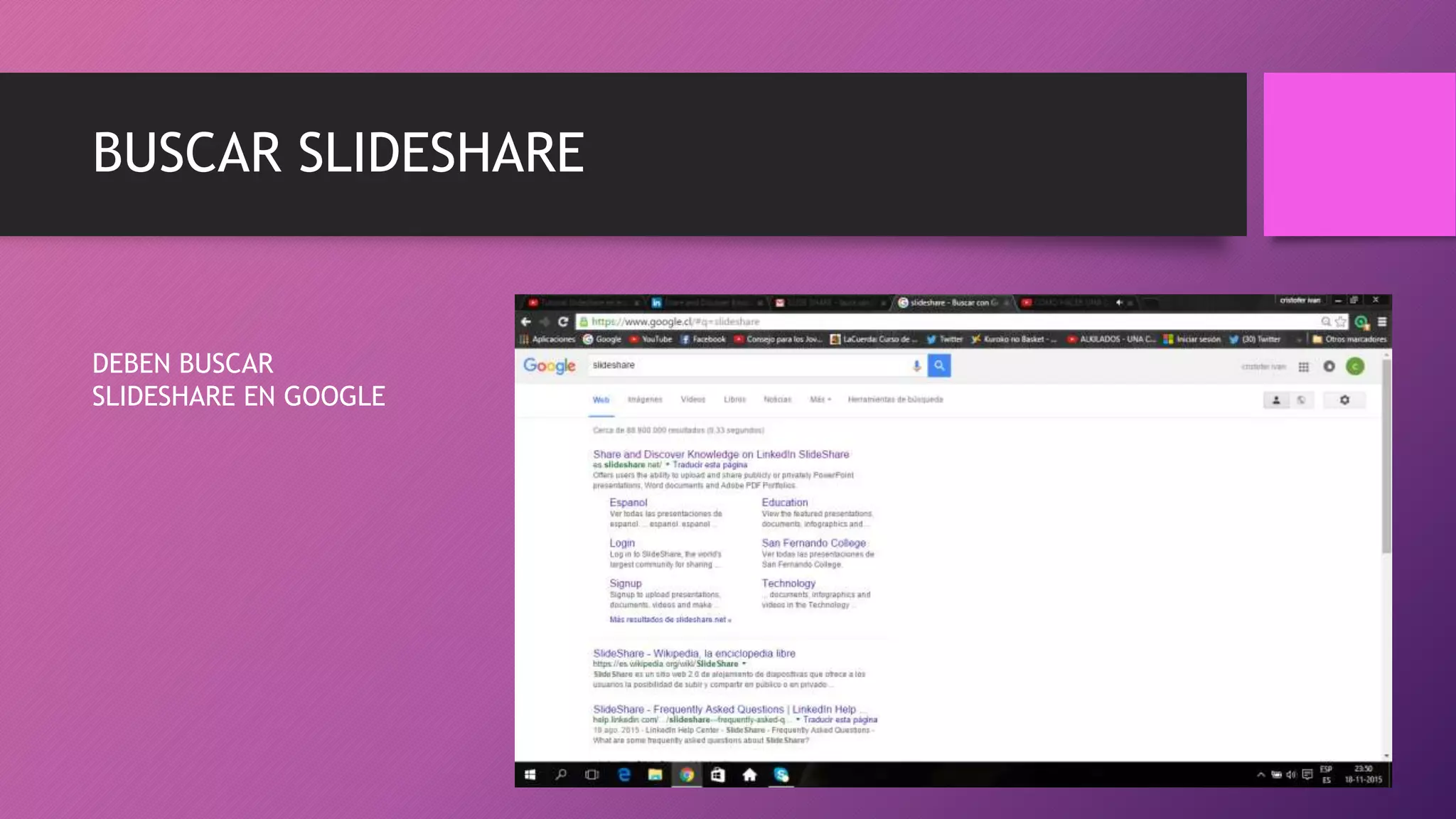Open Task View on the taskbar
1456x819 pixels.
(x=591, y=775)
